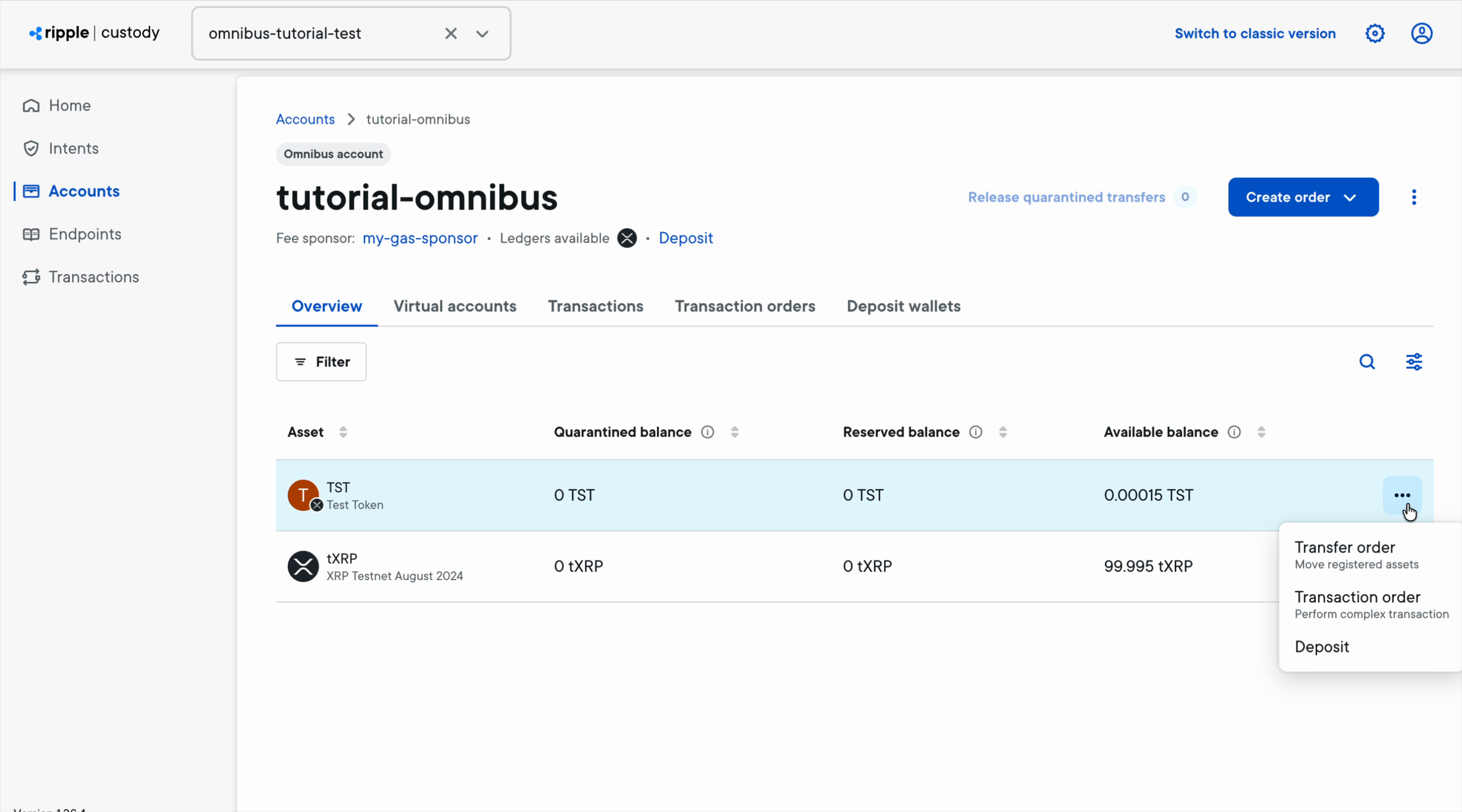This screenshot has height=812, width=1462.
Task: Click the tXRP asset icon
Action: click(x=303, y=566)
